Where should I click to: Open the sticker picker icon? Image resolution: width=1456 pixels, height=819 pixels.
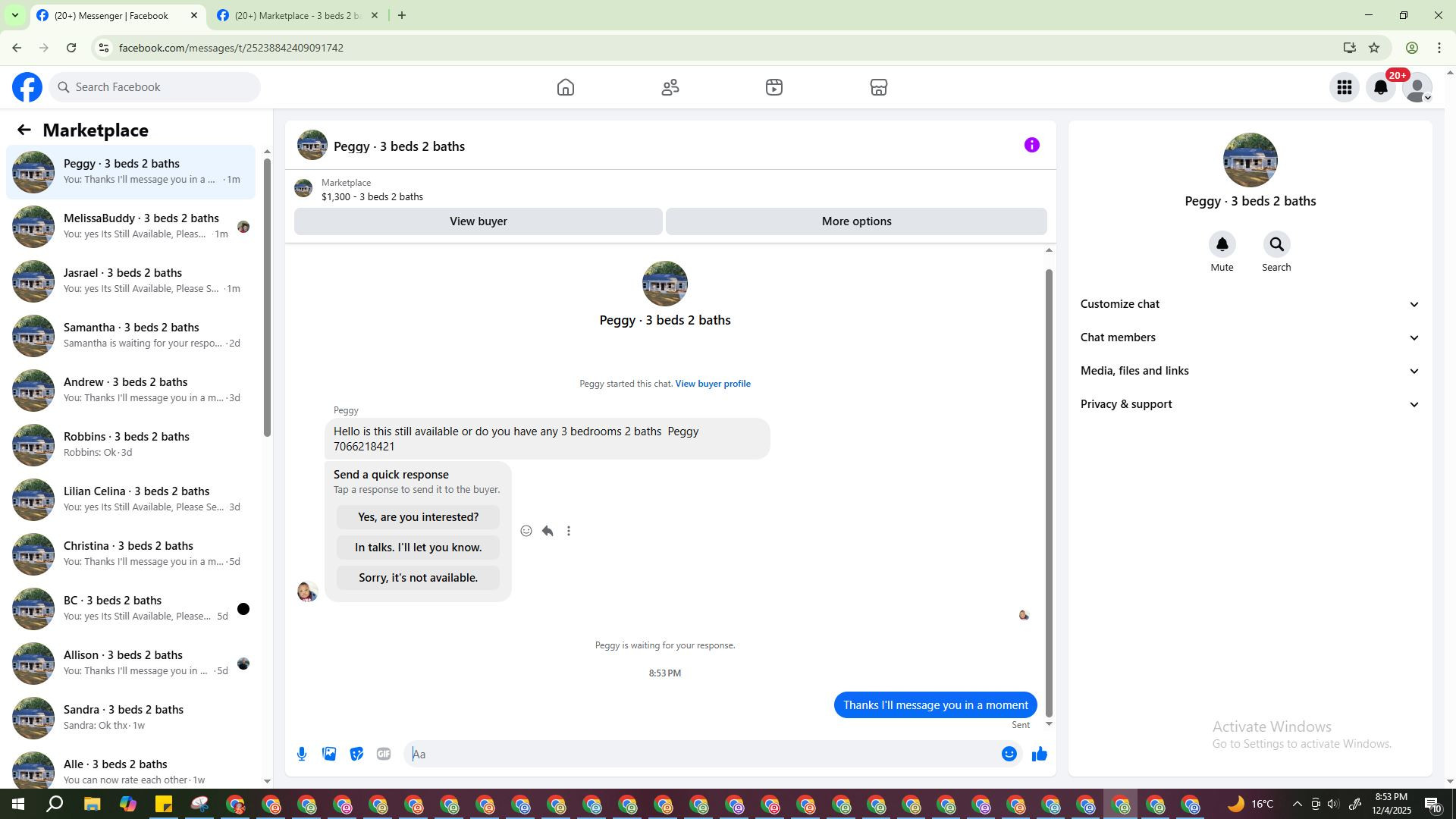[356, 754]
